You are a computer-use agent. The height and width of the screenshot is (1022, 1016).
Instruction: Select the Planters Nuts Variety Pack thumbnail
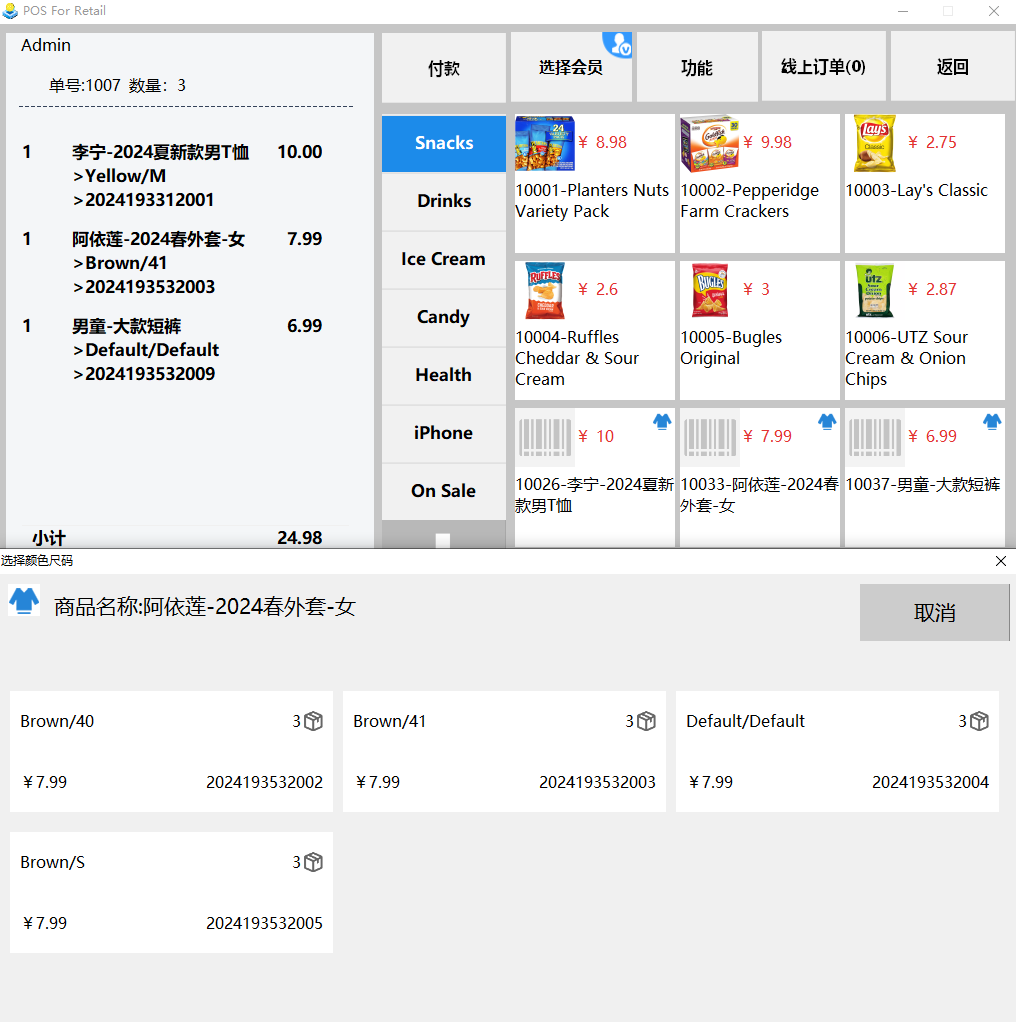pyautogui.click(x=545, y=143)
